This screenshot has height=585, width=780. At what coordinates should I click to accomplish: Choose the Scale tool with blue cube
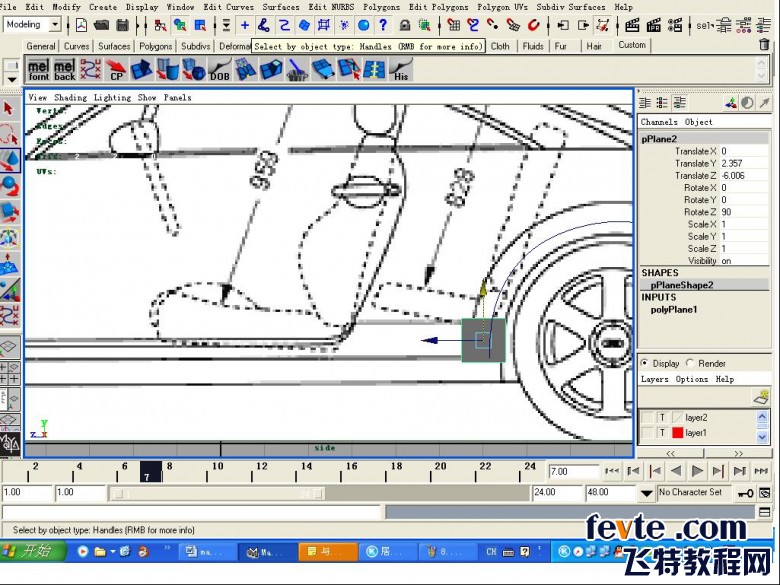click(9, 212)
